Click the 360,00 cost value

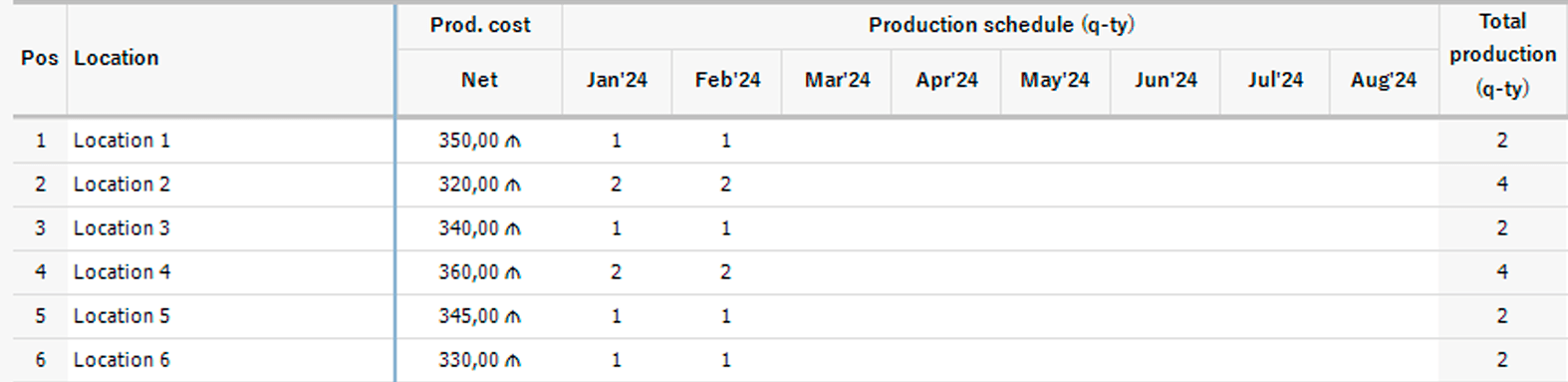(468, 272)
